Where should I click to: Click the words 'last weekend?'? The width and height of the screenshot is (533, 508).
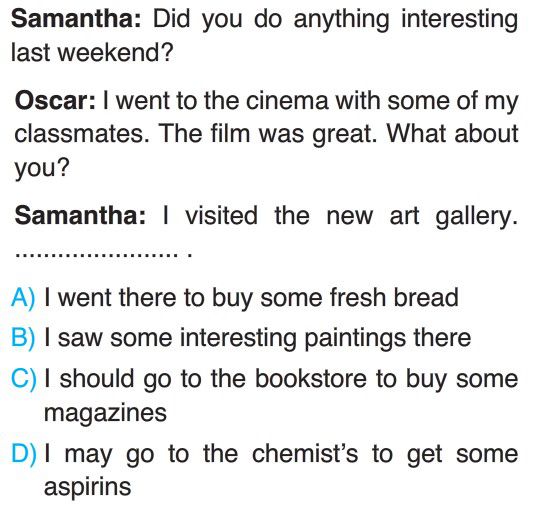(92, 53)
